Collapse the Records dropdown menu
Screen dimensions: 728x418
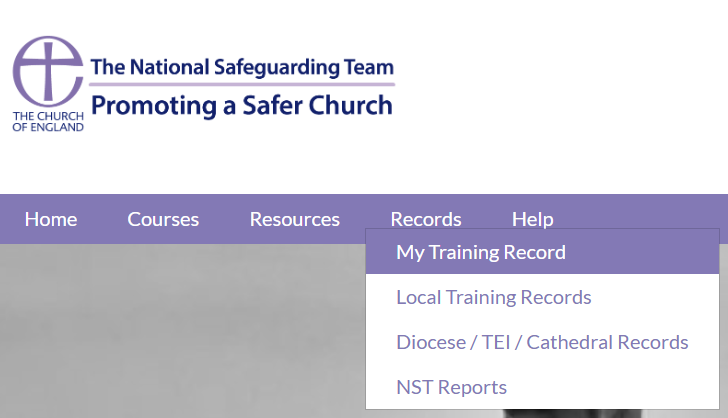coord(425,219)
